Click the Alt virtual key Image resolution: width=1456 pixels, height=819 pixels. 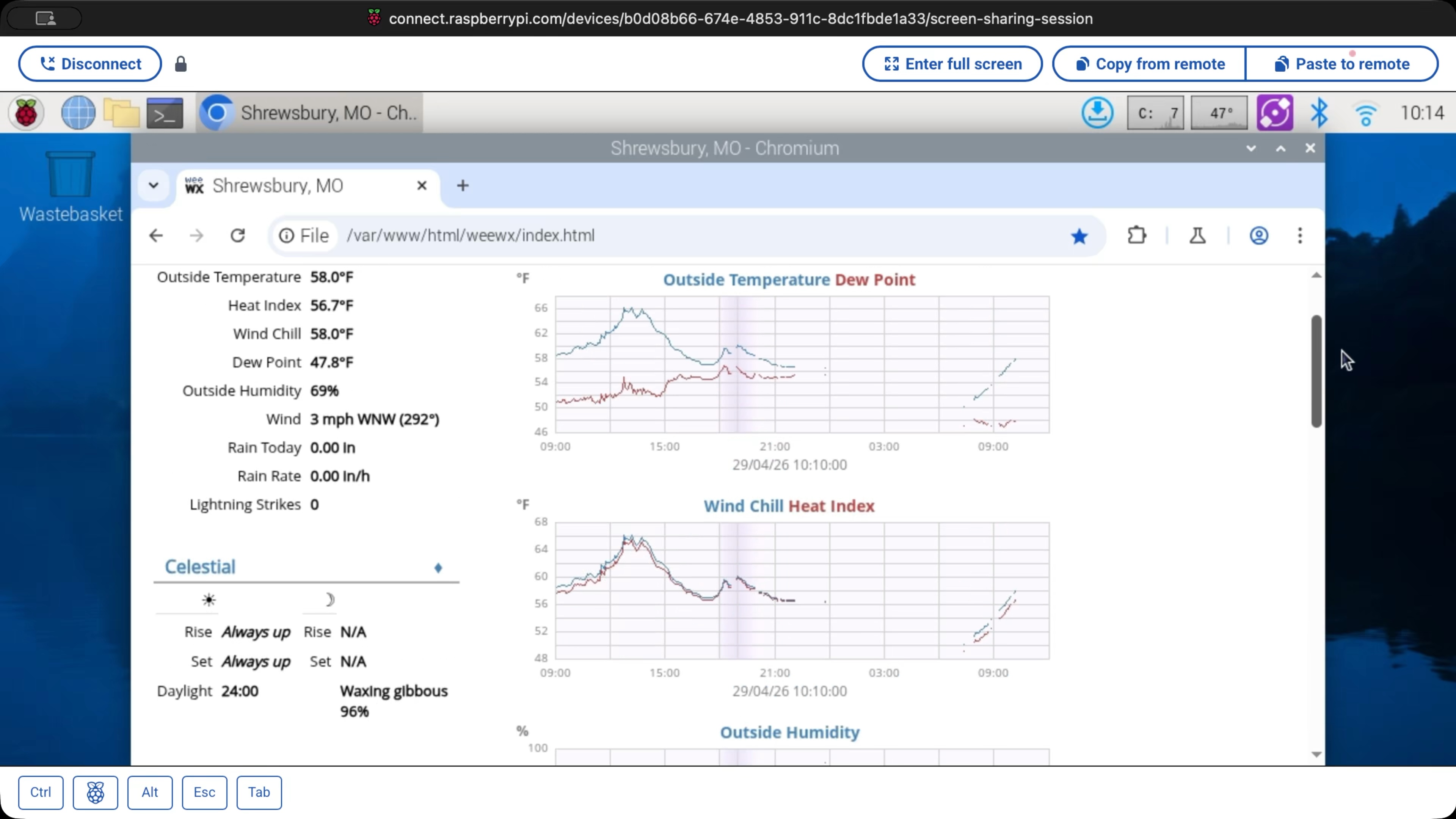coord(150,792)
